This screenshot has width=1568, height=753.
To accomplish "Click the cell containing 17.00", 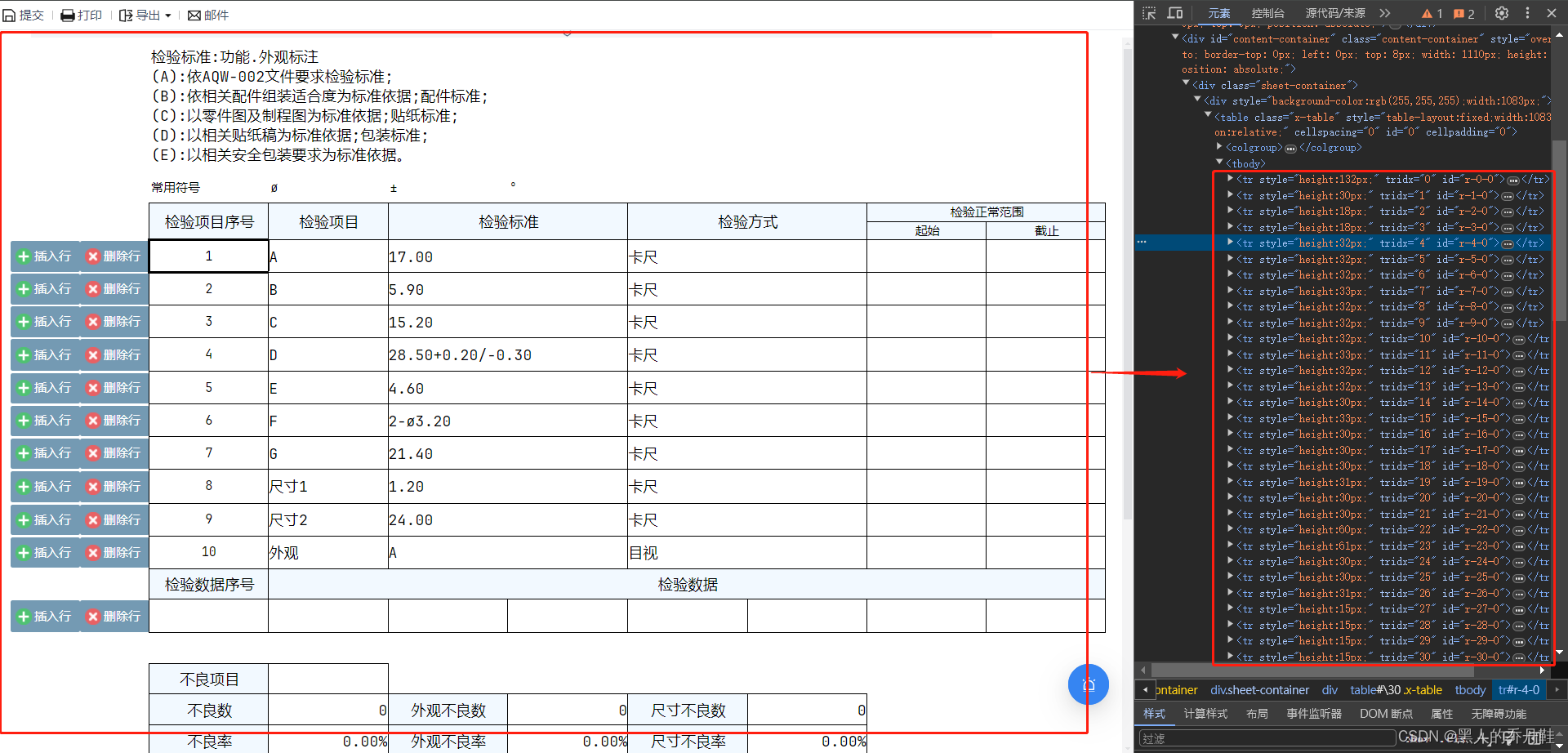I will click(508, 256).
